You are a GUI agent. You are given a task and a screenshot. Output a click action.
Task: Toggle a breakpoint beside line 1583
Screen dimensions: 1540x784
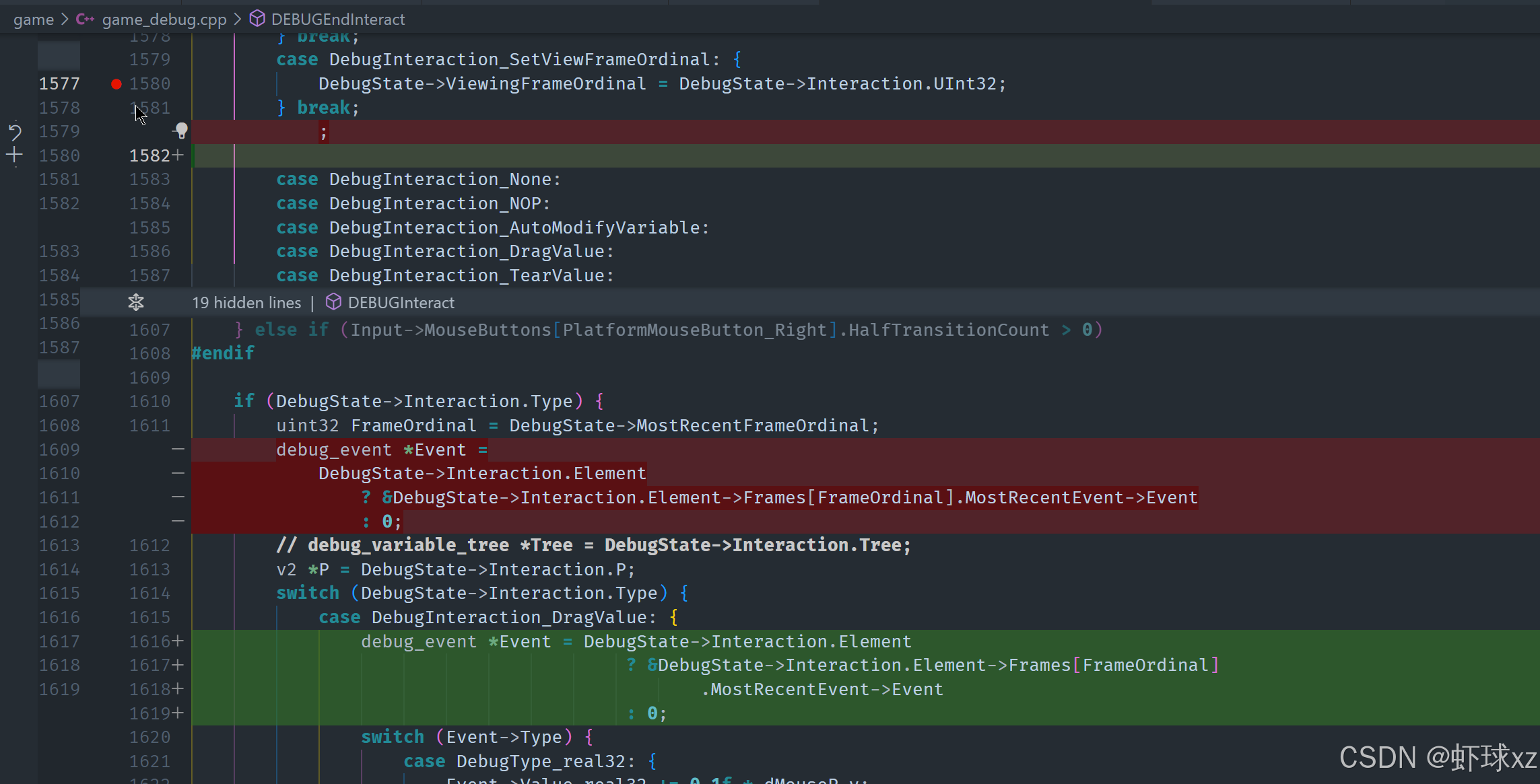pos(116,180)
